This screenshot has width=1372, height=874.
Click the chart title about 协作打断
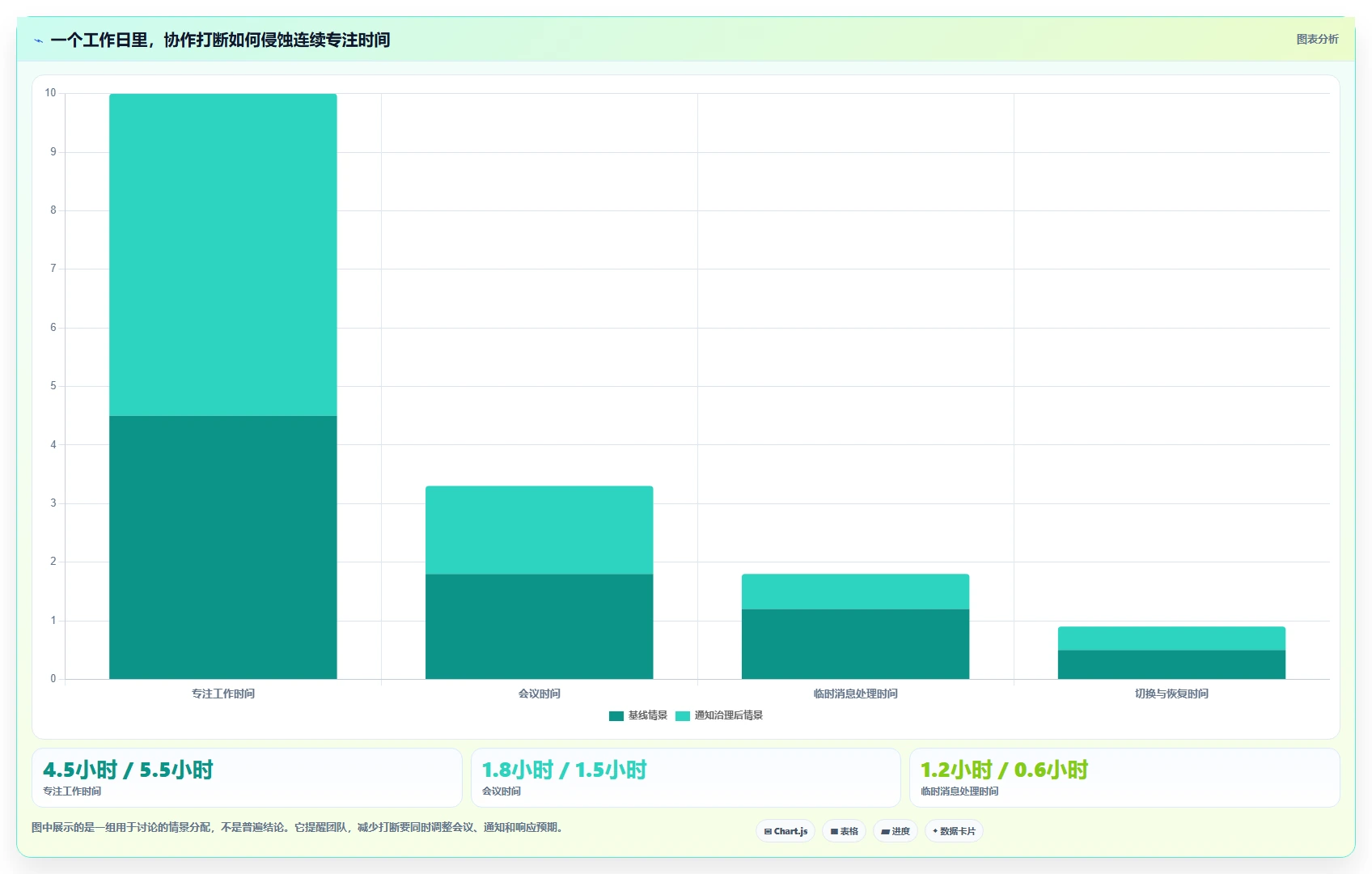[220, 40]
